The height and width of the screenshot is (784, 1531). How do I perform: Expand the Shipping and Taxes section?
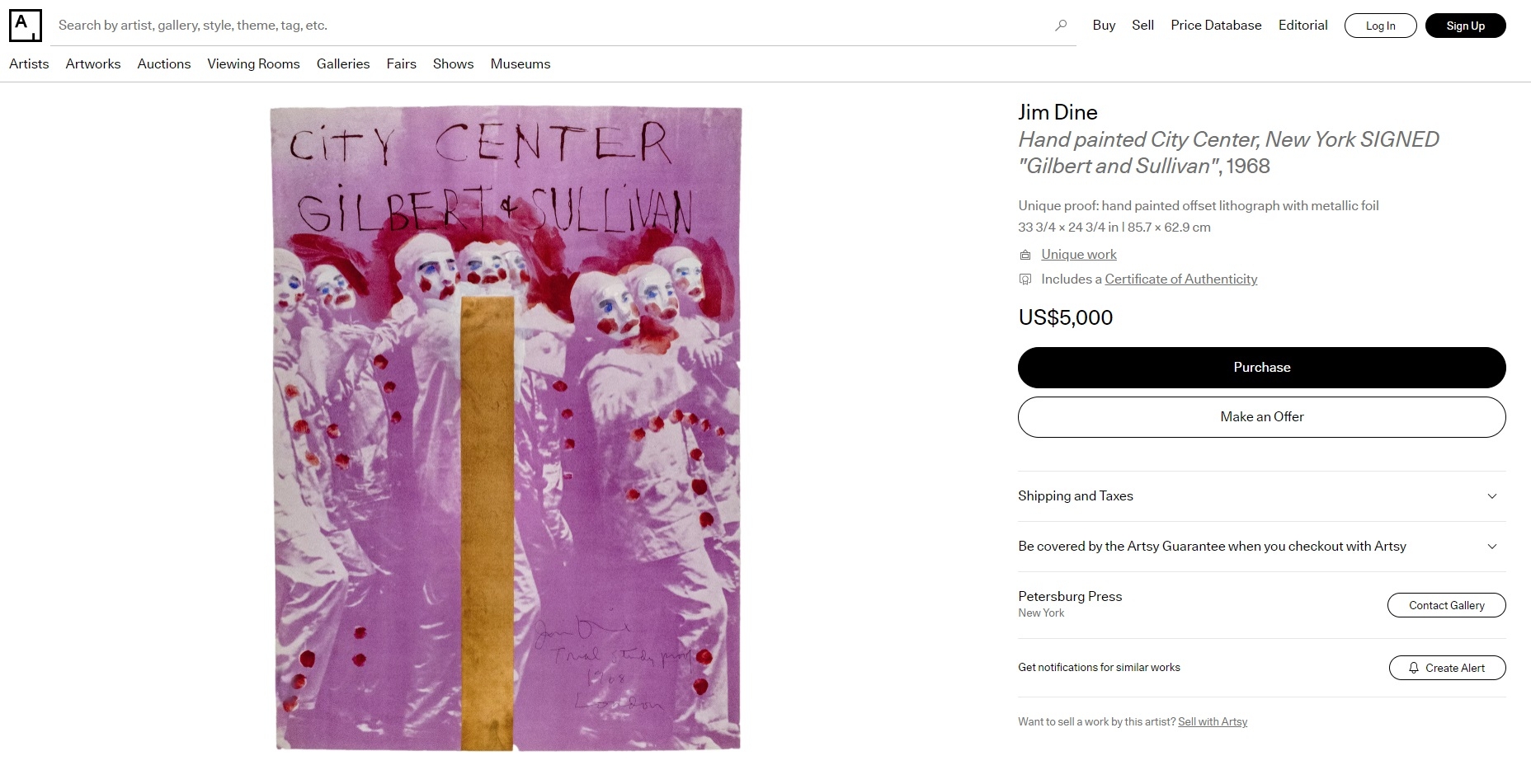point(1261,496)
